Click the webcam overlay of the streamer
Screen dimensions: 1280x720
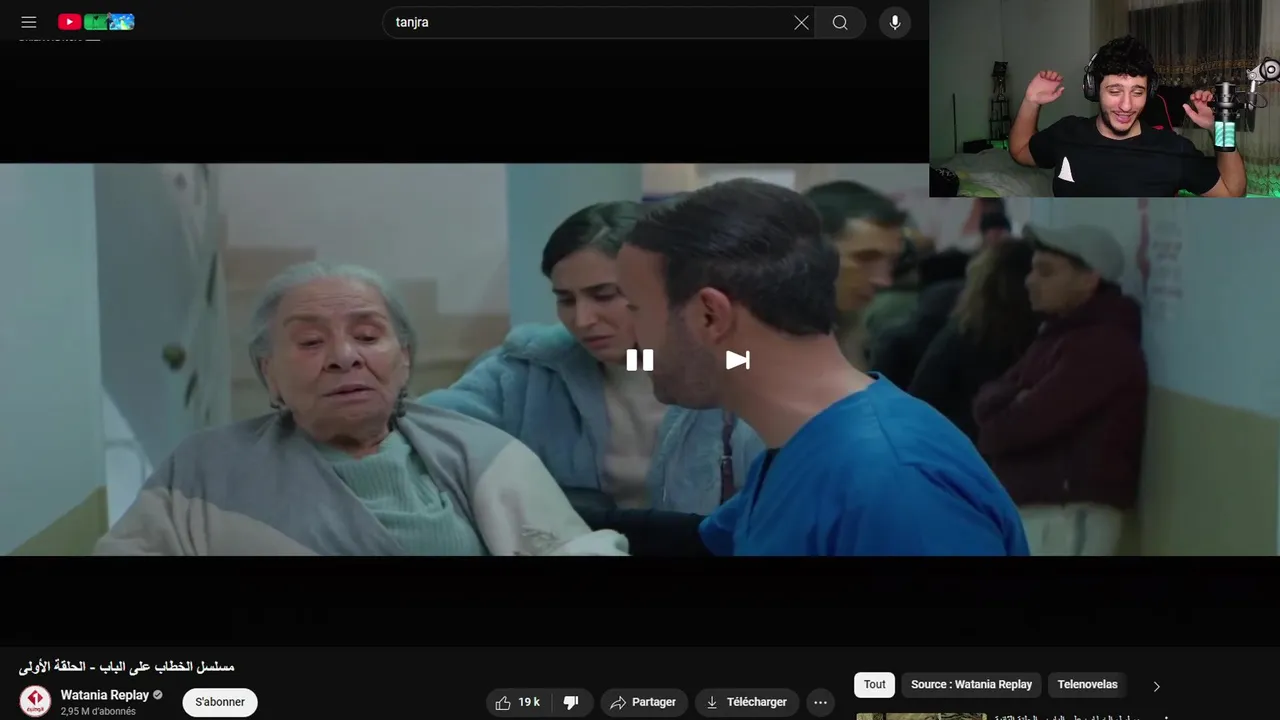point(1104,98)
